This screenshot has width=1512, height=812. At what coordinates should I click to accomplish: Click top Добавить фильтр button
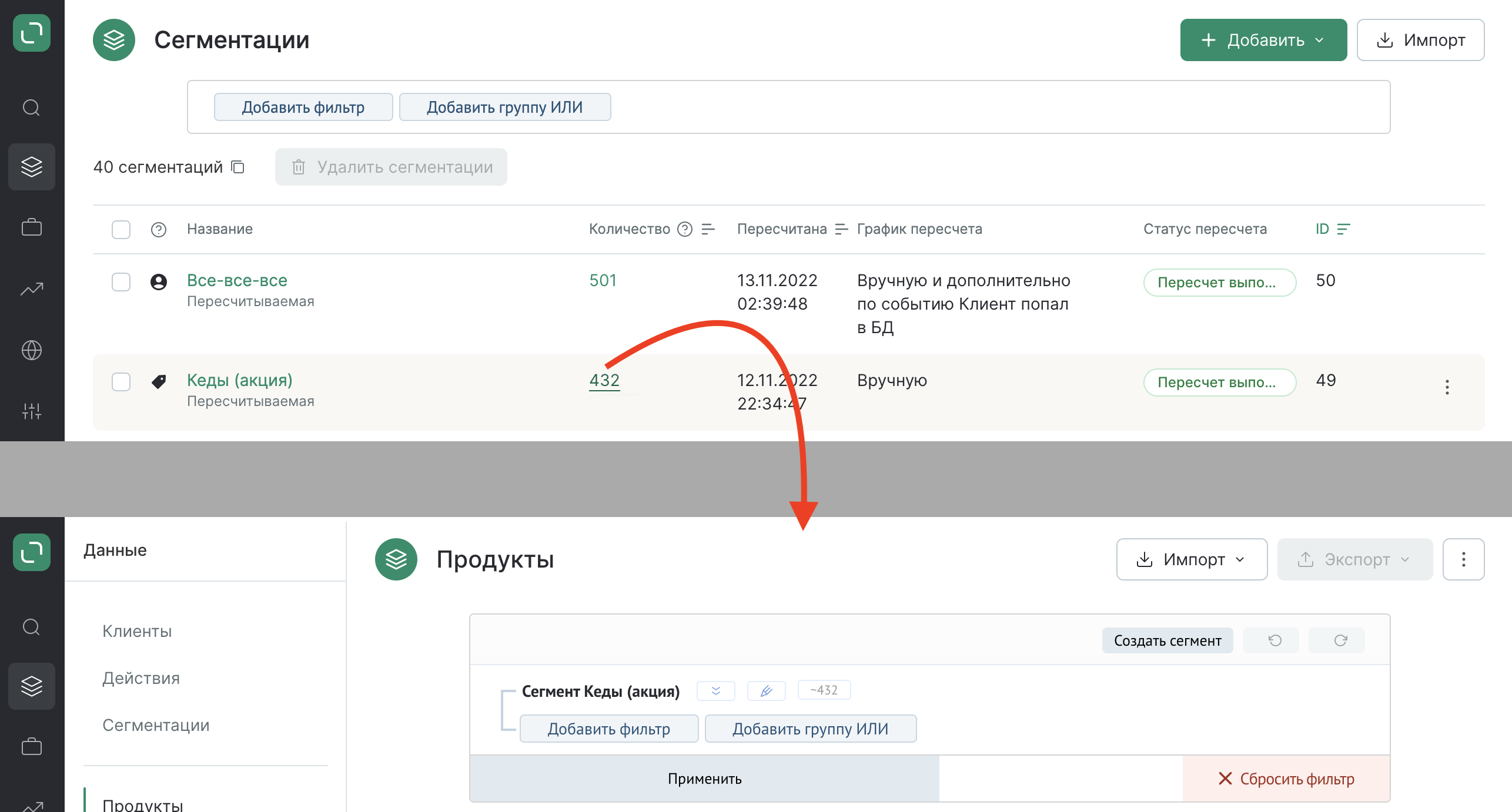click(303, 107)
